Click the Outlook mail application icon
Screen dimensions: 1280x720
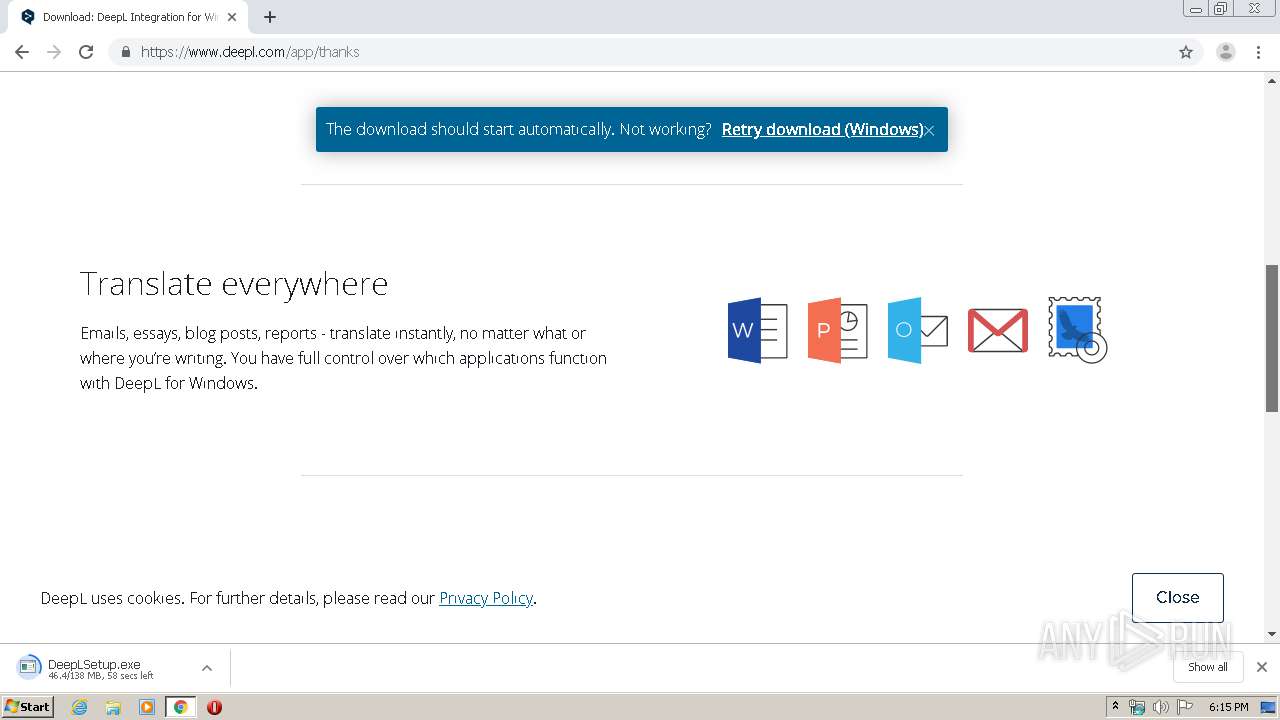917,330
